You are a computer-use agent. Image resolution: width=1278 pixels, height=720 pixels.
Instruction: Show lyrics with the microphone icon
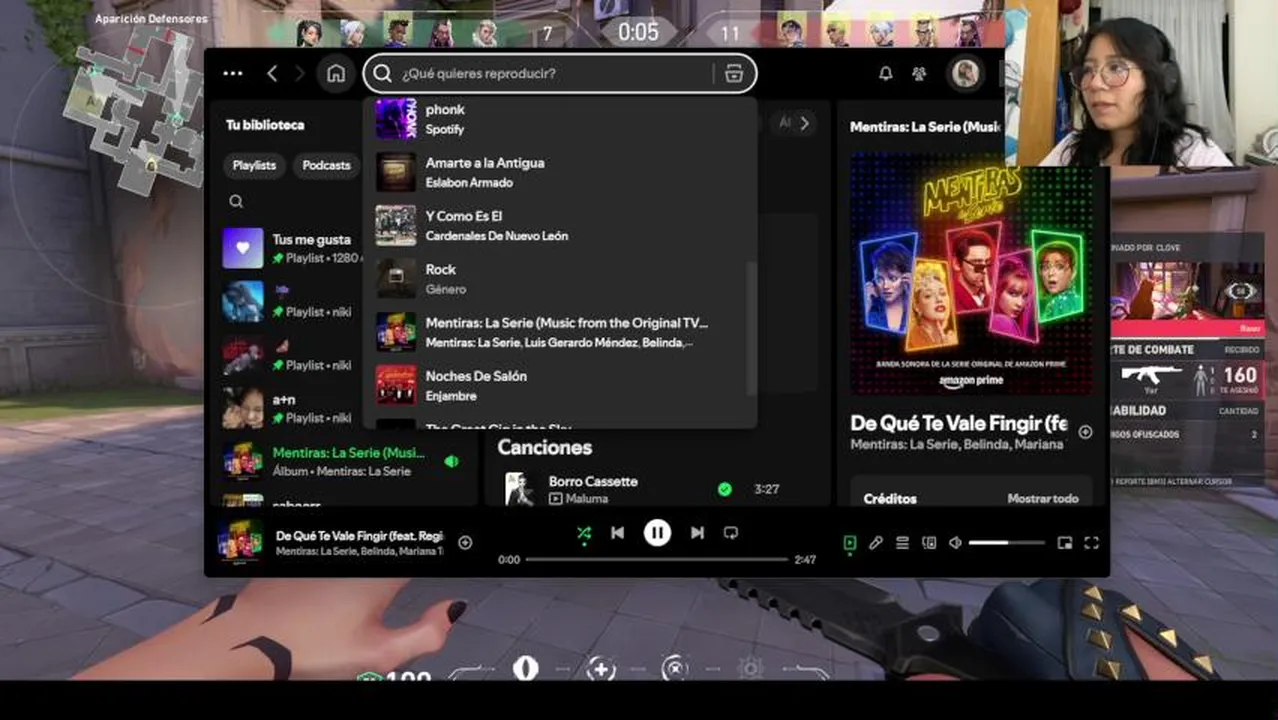pyautogui.click(x=876, y=543)
